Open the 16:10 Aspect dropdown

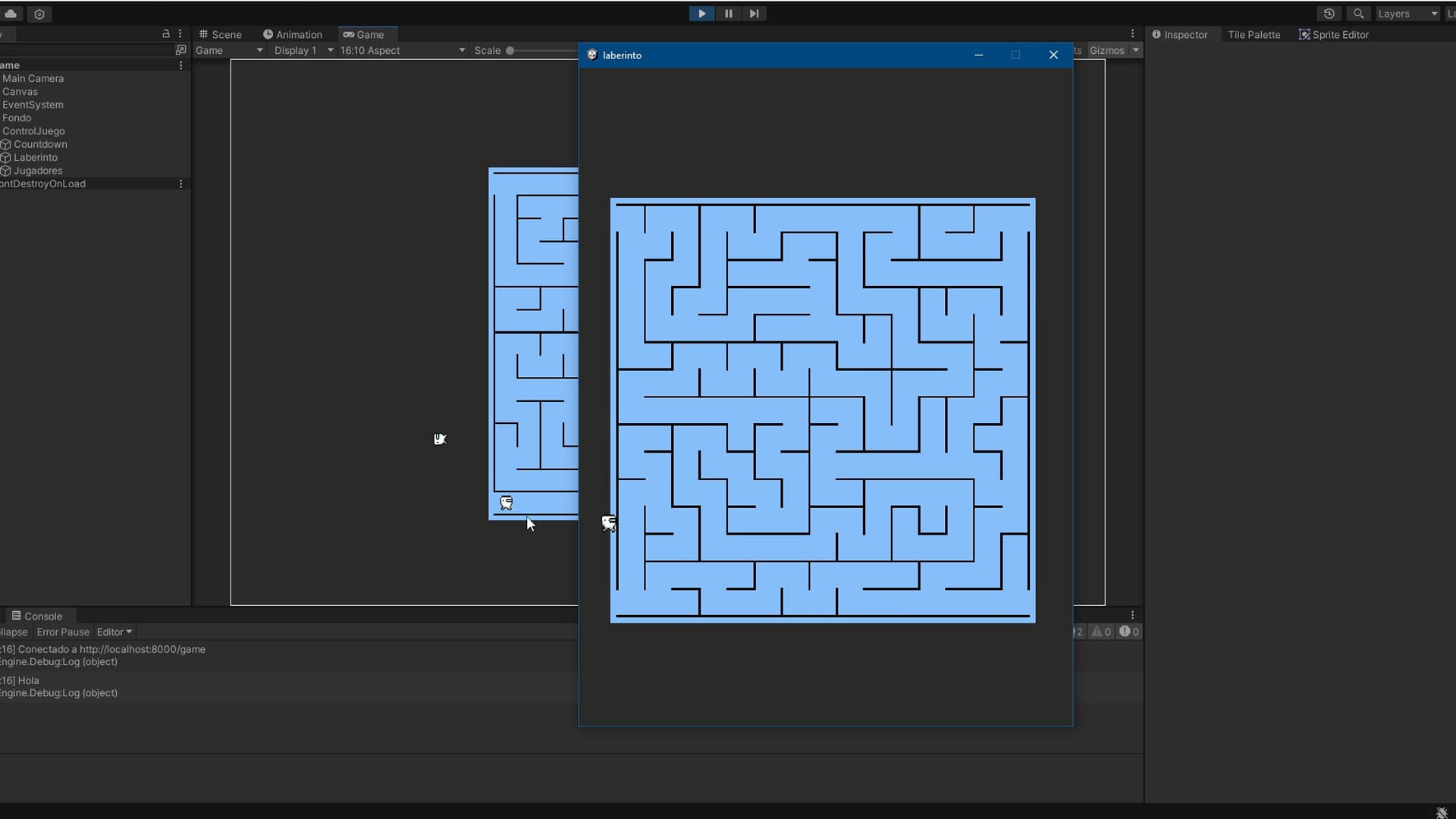click(402, 50)
